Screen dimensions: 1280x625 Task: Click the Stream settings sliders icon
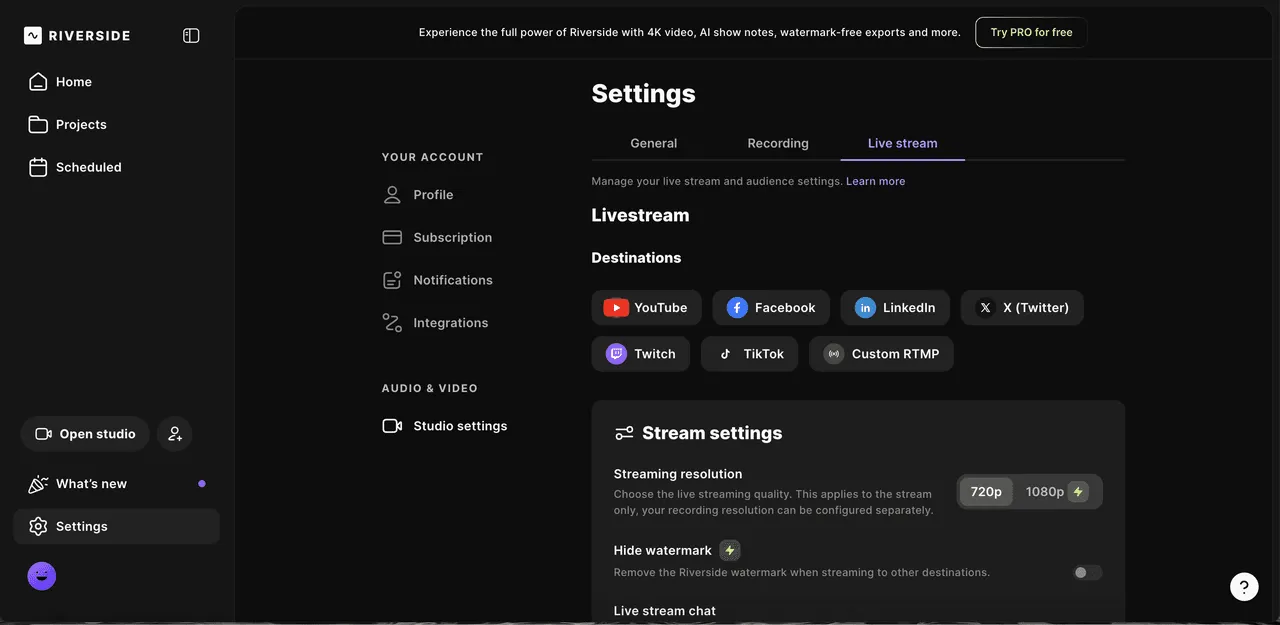coord(624,433)
